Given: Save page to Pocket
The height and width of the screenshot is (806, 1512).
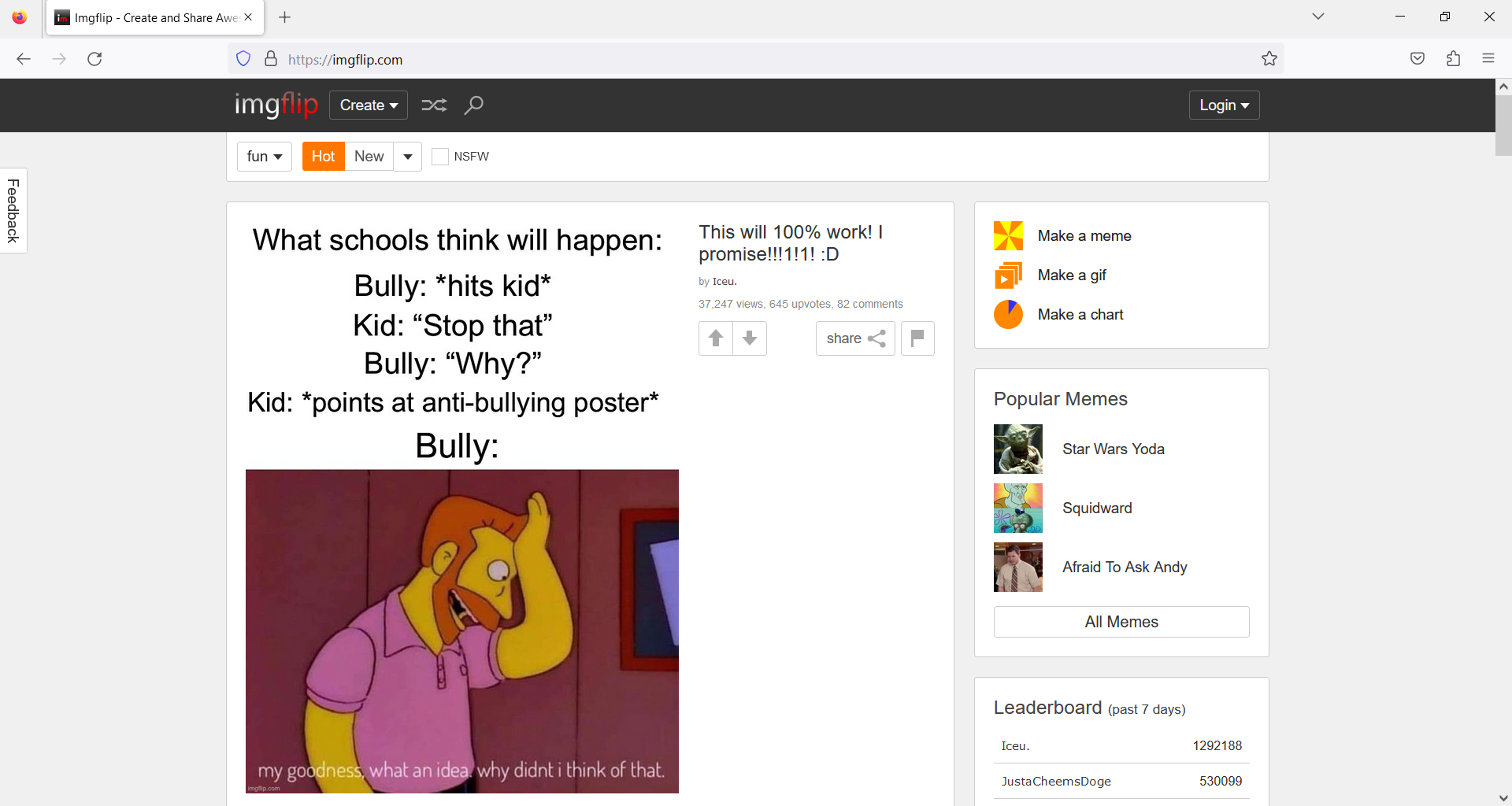Looking at the screenshot, I should 1417,59.
